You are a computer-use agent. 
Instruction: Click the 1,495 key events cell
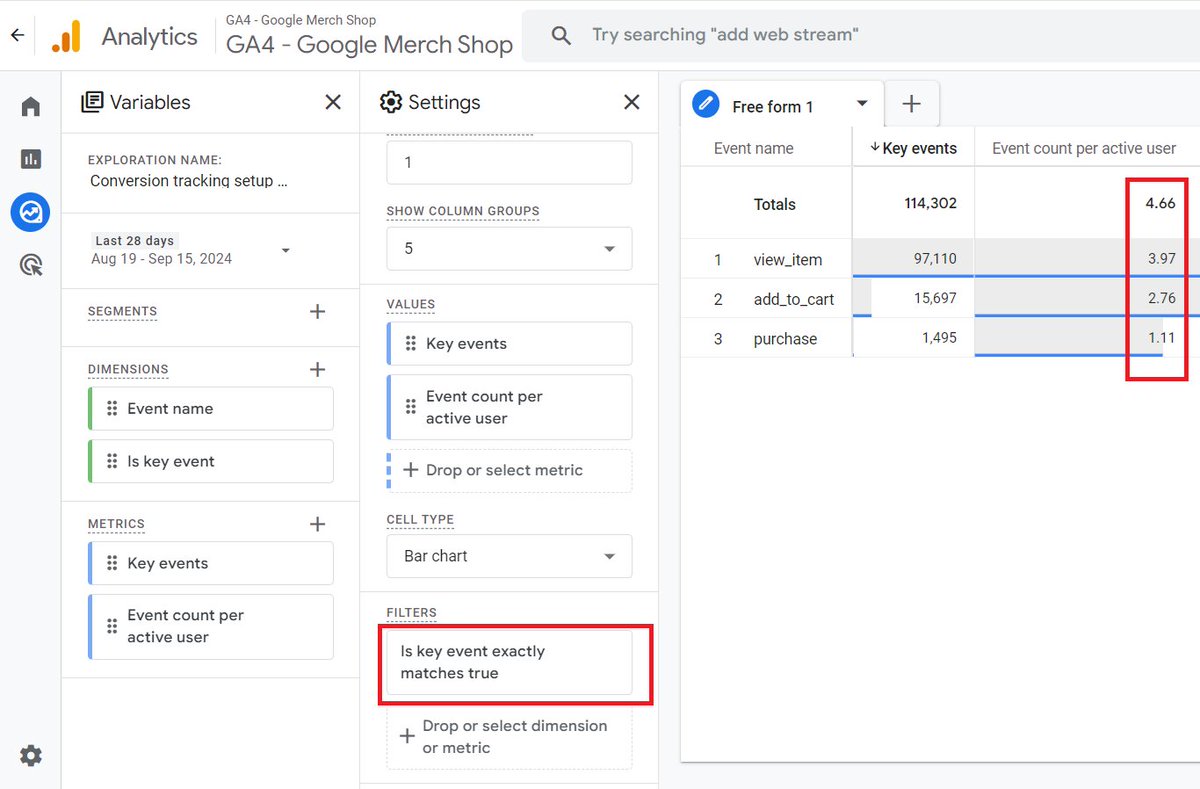[913, 339]
